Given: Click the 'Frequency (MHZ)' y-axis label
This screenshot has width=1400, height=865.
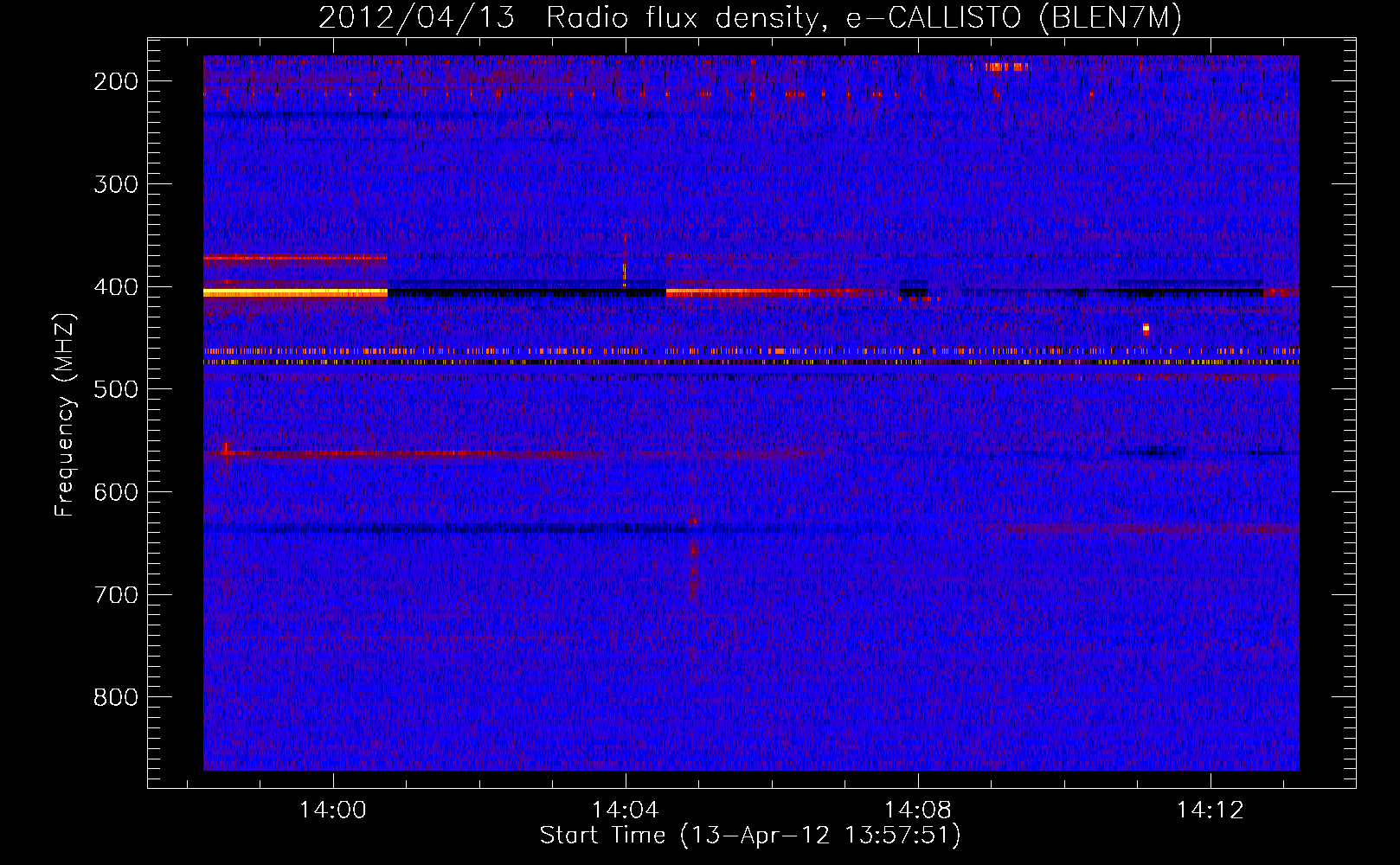Looking at the screenshot, I should click(65, 415).
